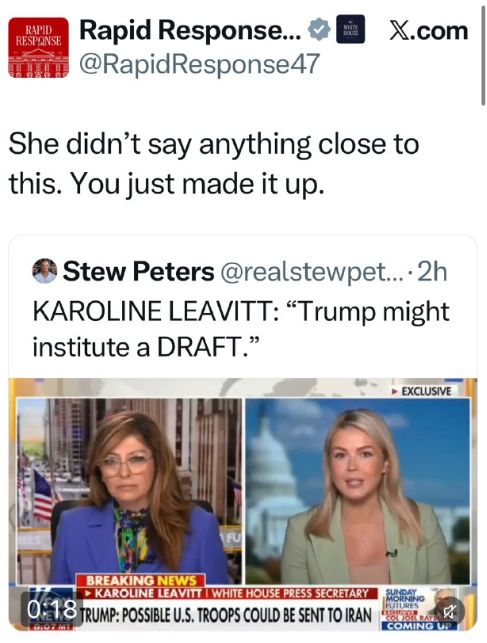Open the Rapid Response profile avatar
The width and height of the screenshot is (487, 643).
pos(38,48)
